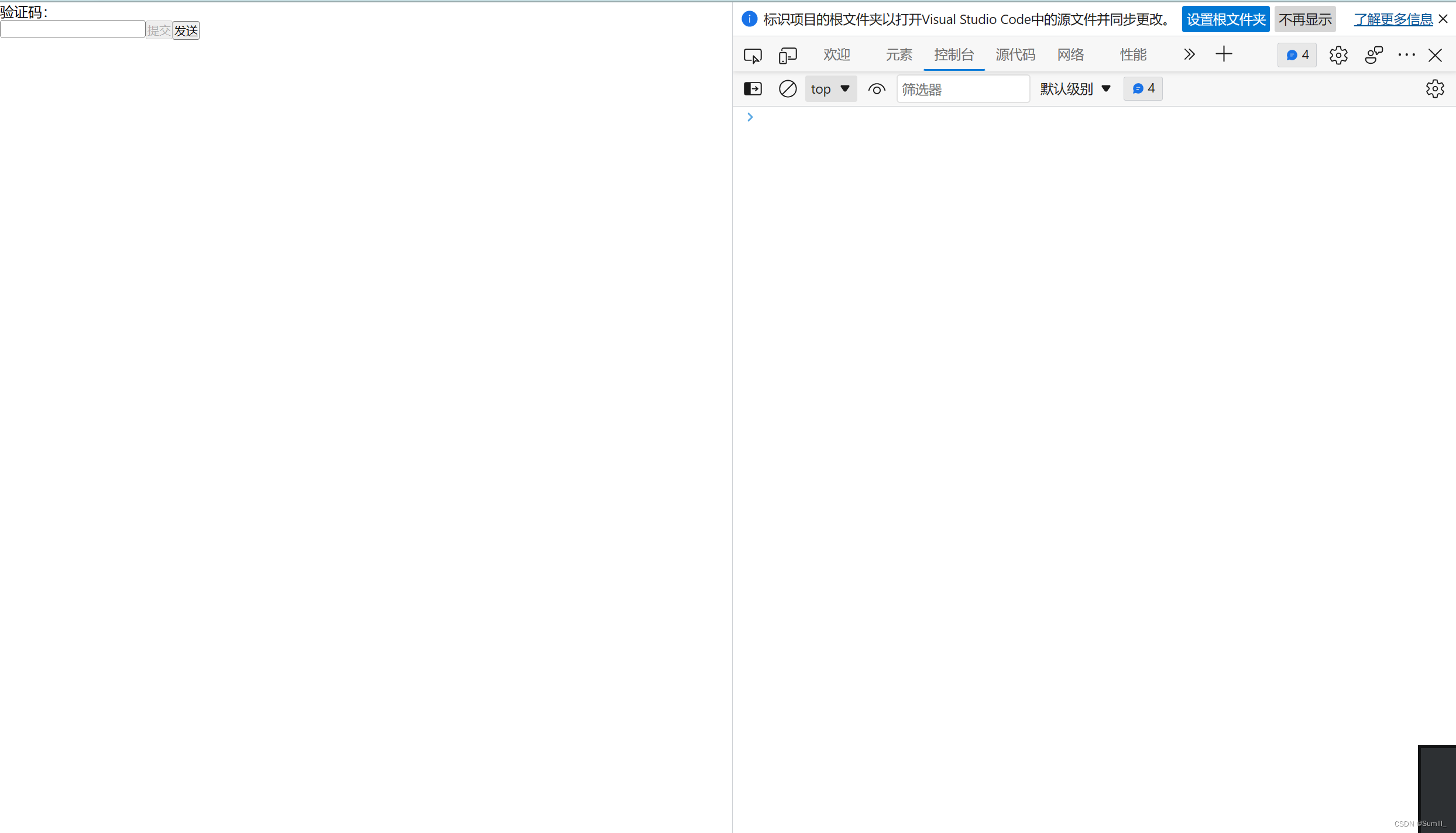Click the console messages count badge
Viewport: 1456px width, 833px height.
tap(1143, 88)
